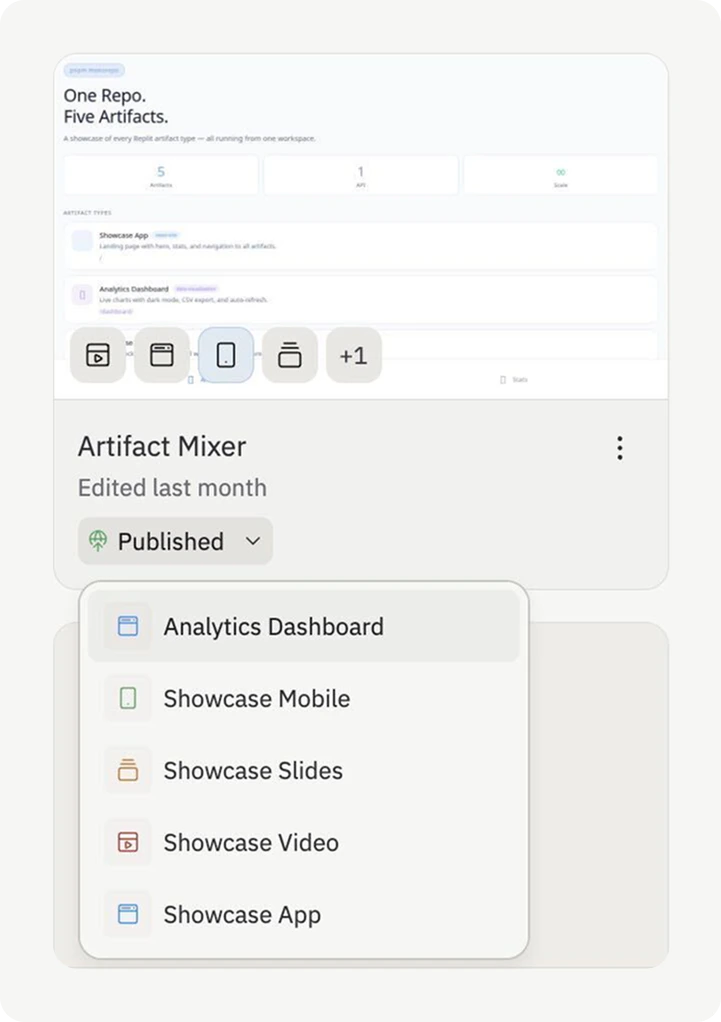Click the 5 Artifacts stat card
Screen dimensions: 721x1022
click(160, 174)
